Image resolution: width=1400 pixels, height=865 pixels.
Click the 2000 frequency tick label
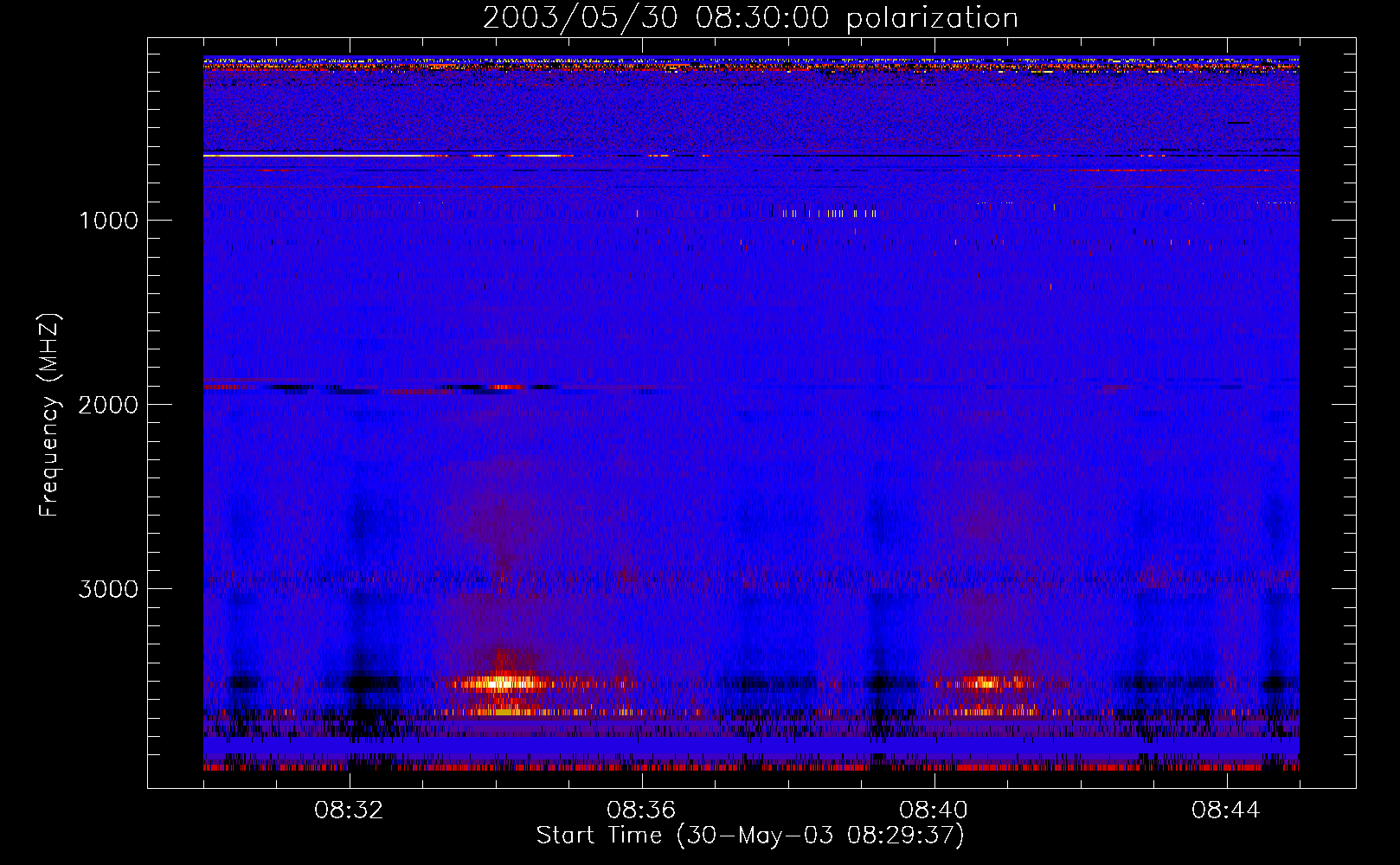(x=108, y=405)
